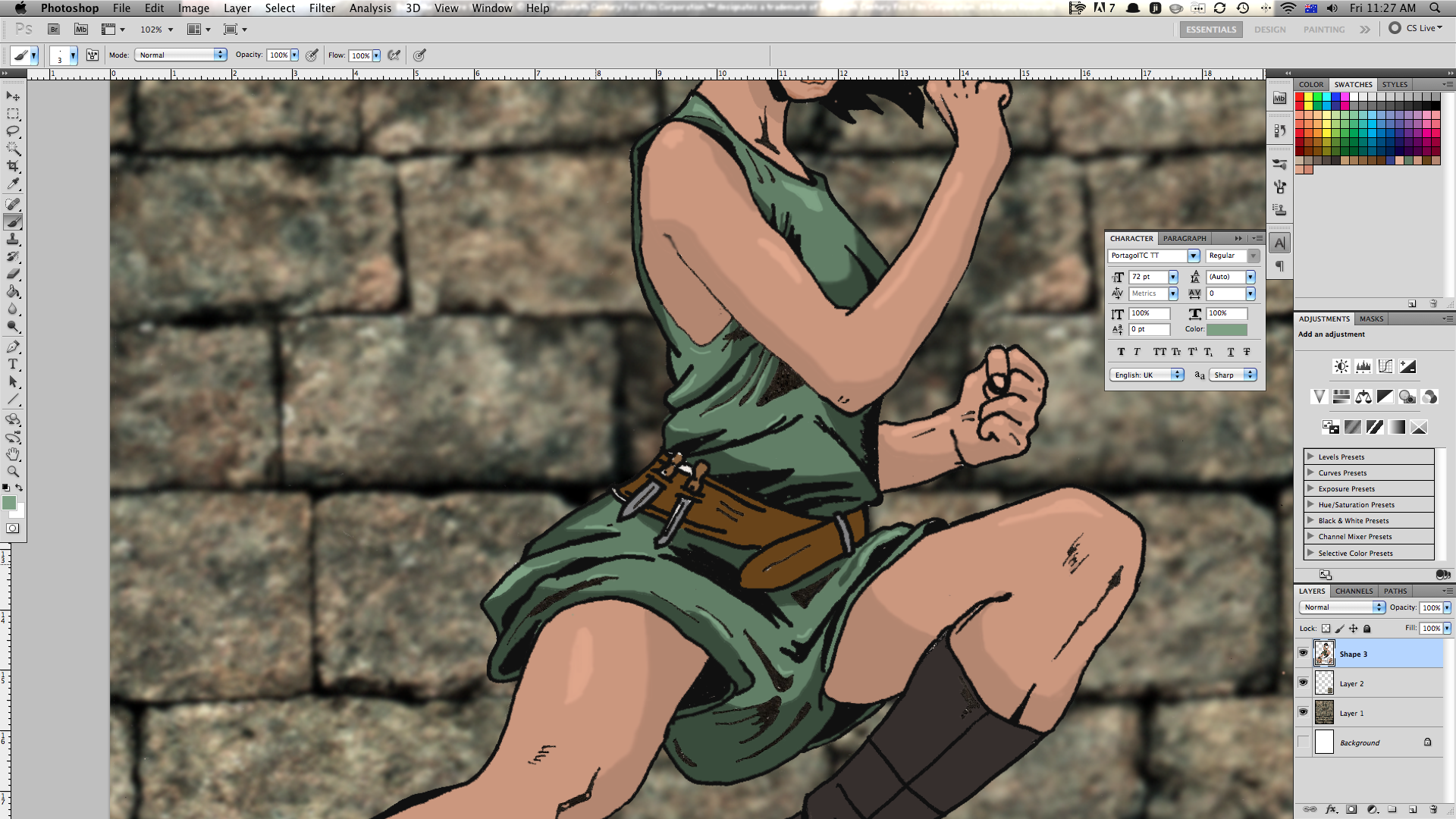This screenshot has height=819, width=1456.
Task: Click the font size 72 pt field
Action: click(1148, 278)
